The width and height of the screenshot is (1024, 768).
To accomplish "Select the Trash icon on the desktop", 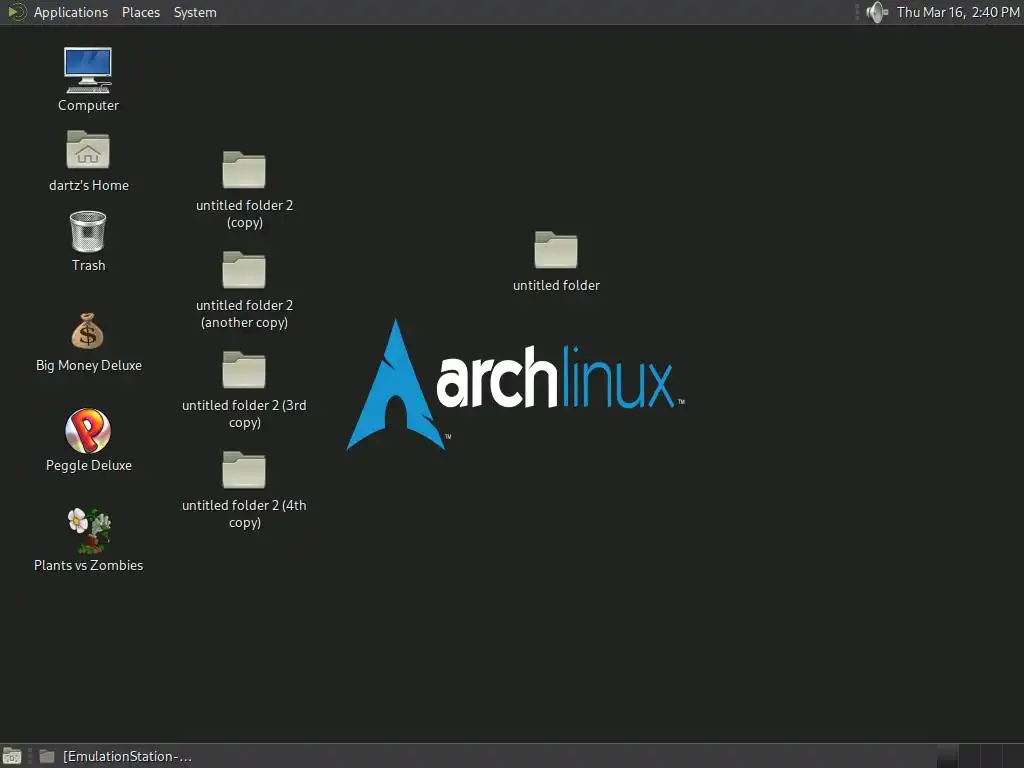I will click(x=88, y=231).
